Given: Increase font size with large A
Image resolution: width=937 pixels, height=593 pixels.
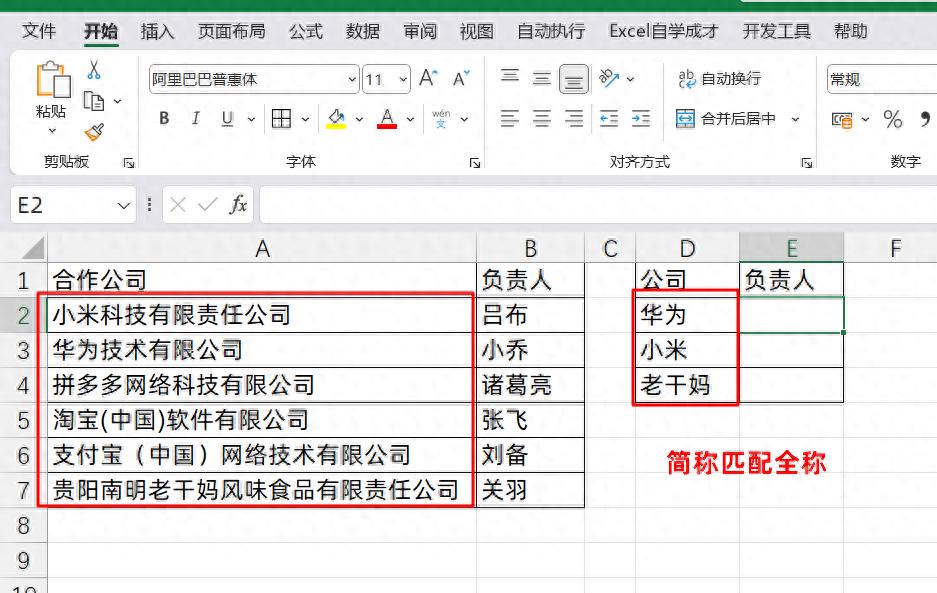Looking at the screenshot, I should tap(428, 78).
